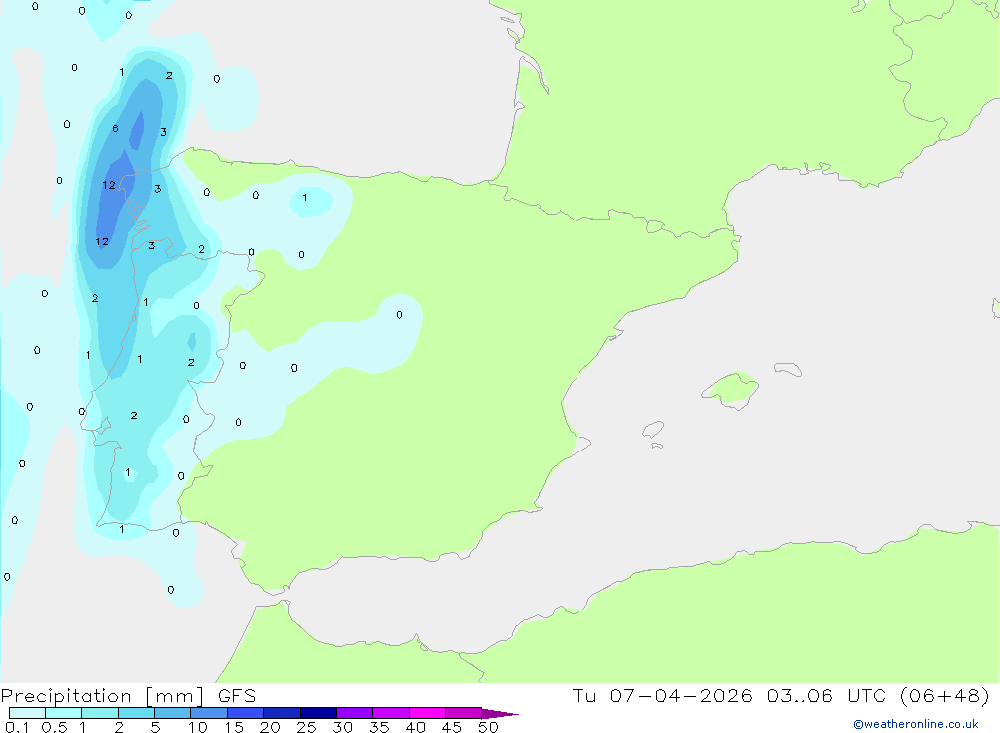Click the "25" legend scale label
Image resolution: width=1000 pixels, height=733 pixels.
(x=306, y=727)
